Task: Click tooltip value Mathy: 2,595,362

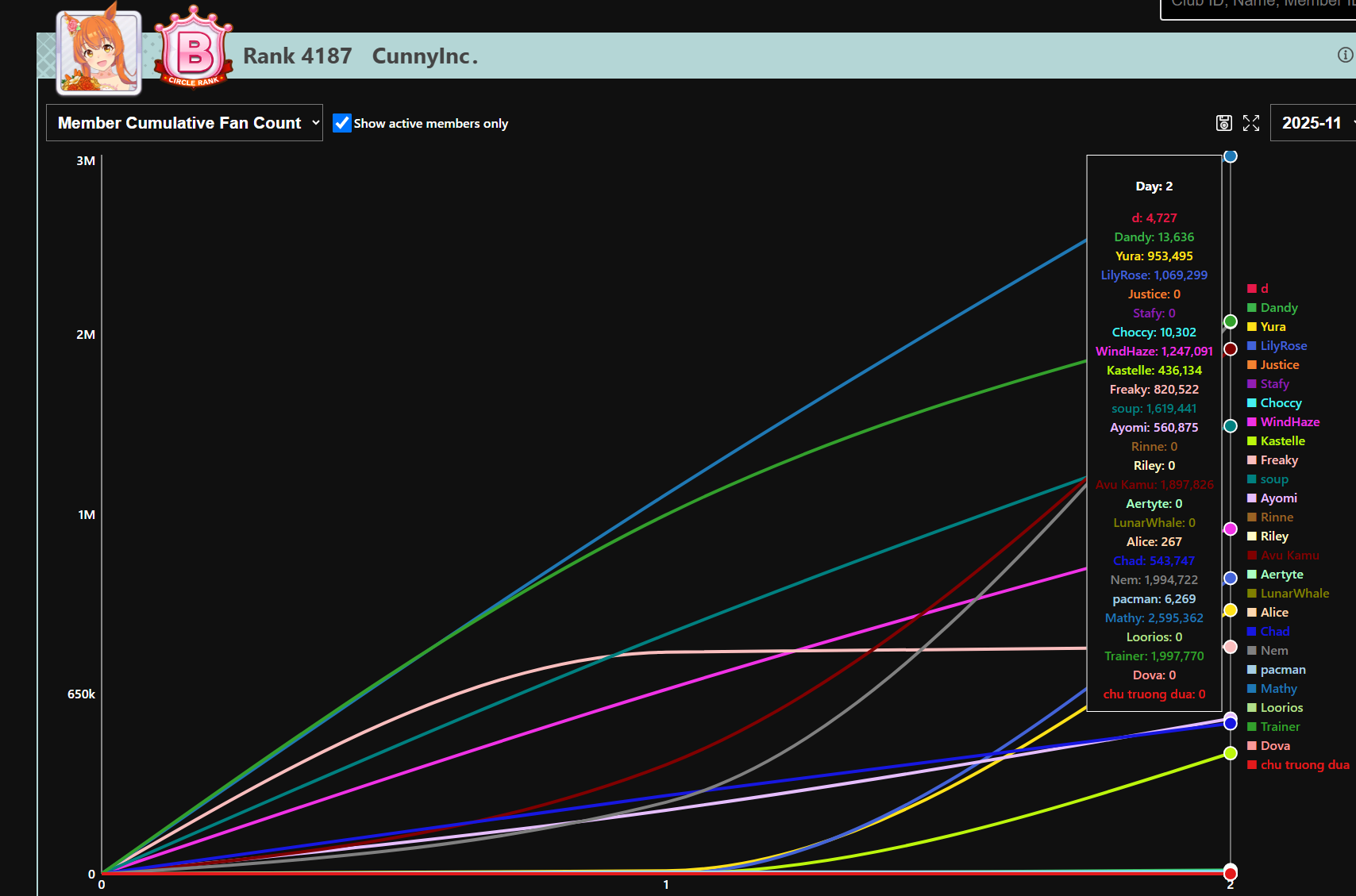Action: pos(1154,618)
